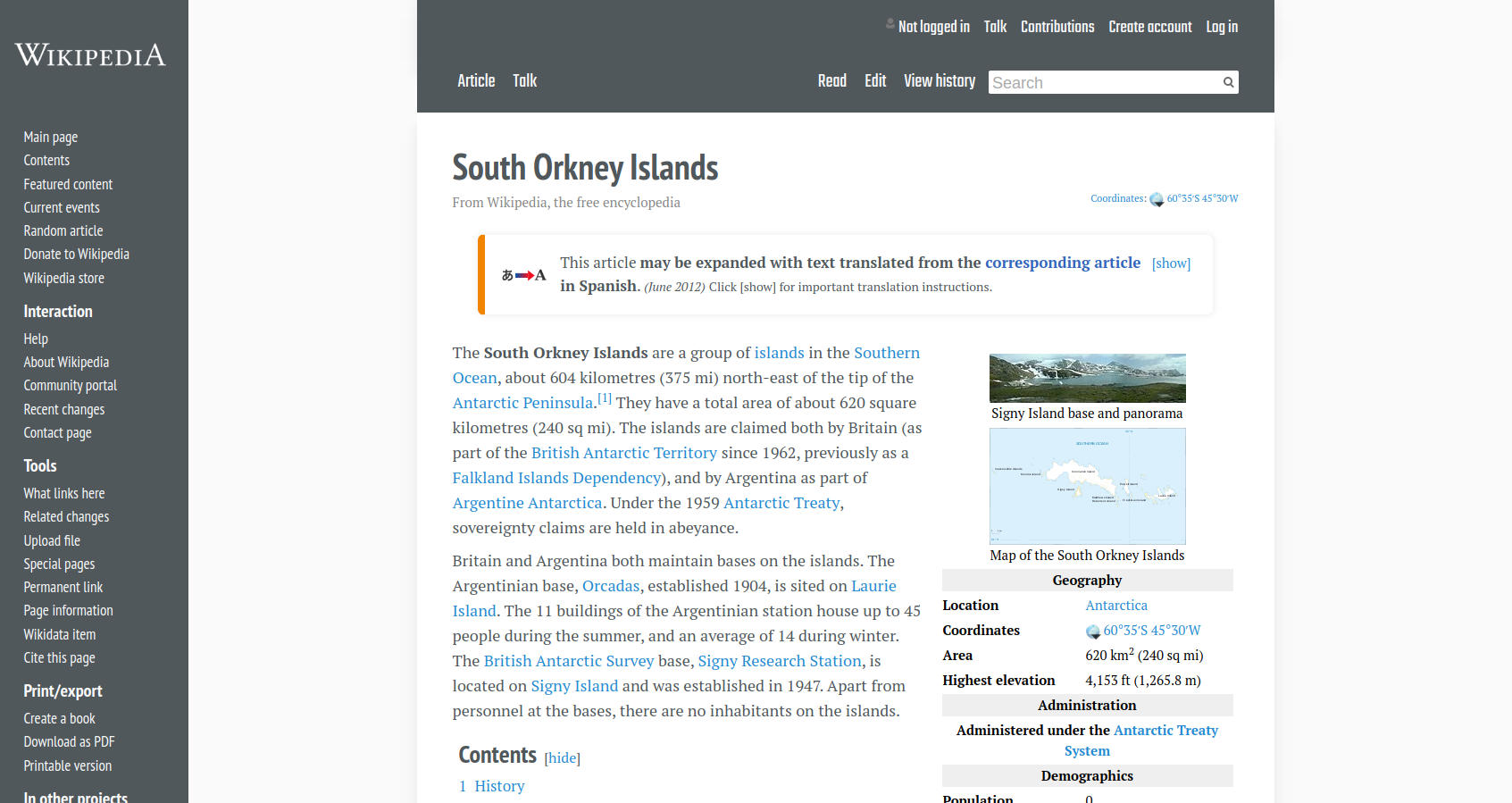
Task: Open Printable version
Action: [x=68, y=765]
